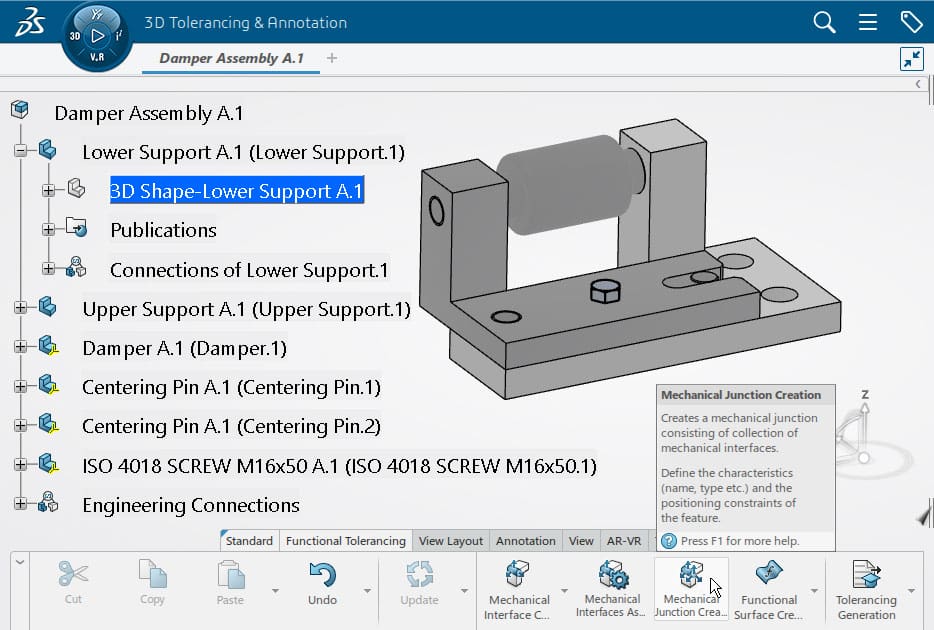Add a new tab with plus button

pyautogui.click(x=332, y=58)
